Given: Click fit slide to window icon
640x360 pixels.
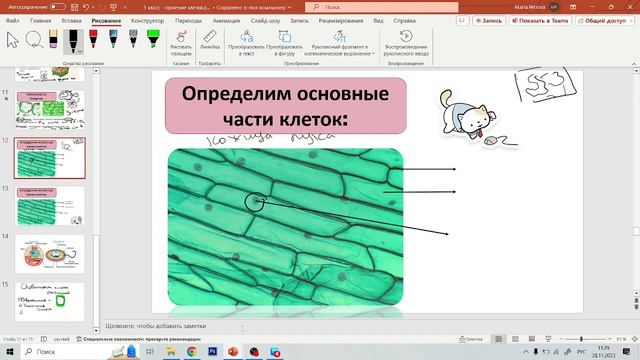Looking at the screenshot, I should (x=635, y=339).
